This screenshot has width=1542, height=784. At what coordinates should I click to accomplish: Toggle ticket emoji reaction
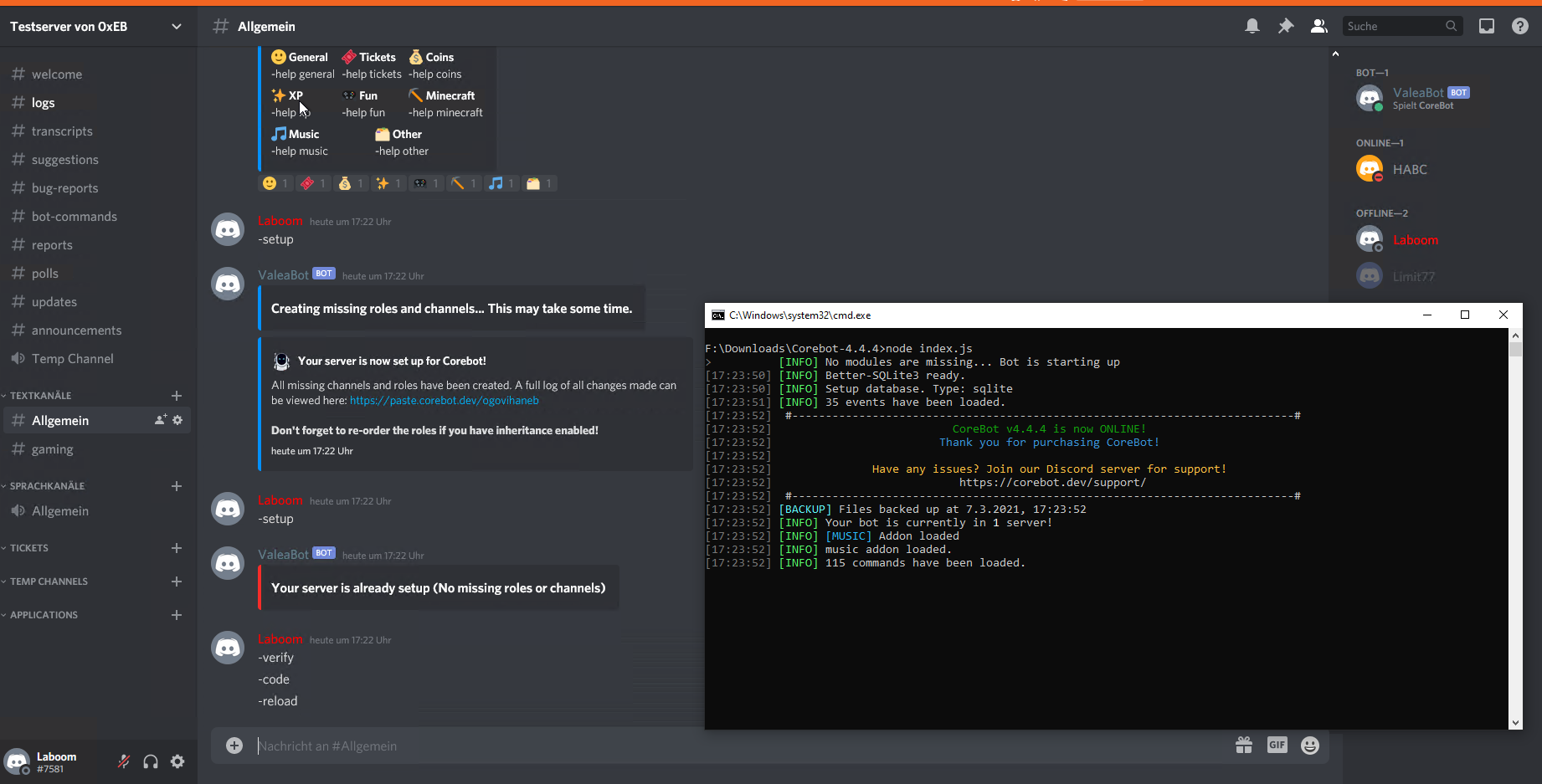pyautogui.click(x=313, y=183)
